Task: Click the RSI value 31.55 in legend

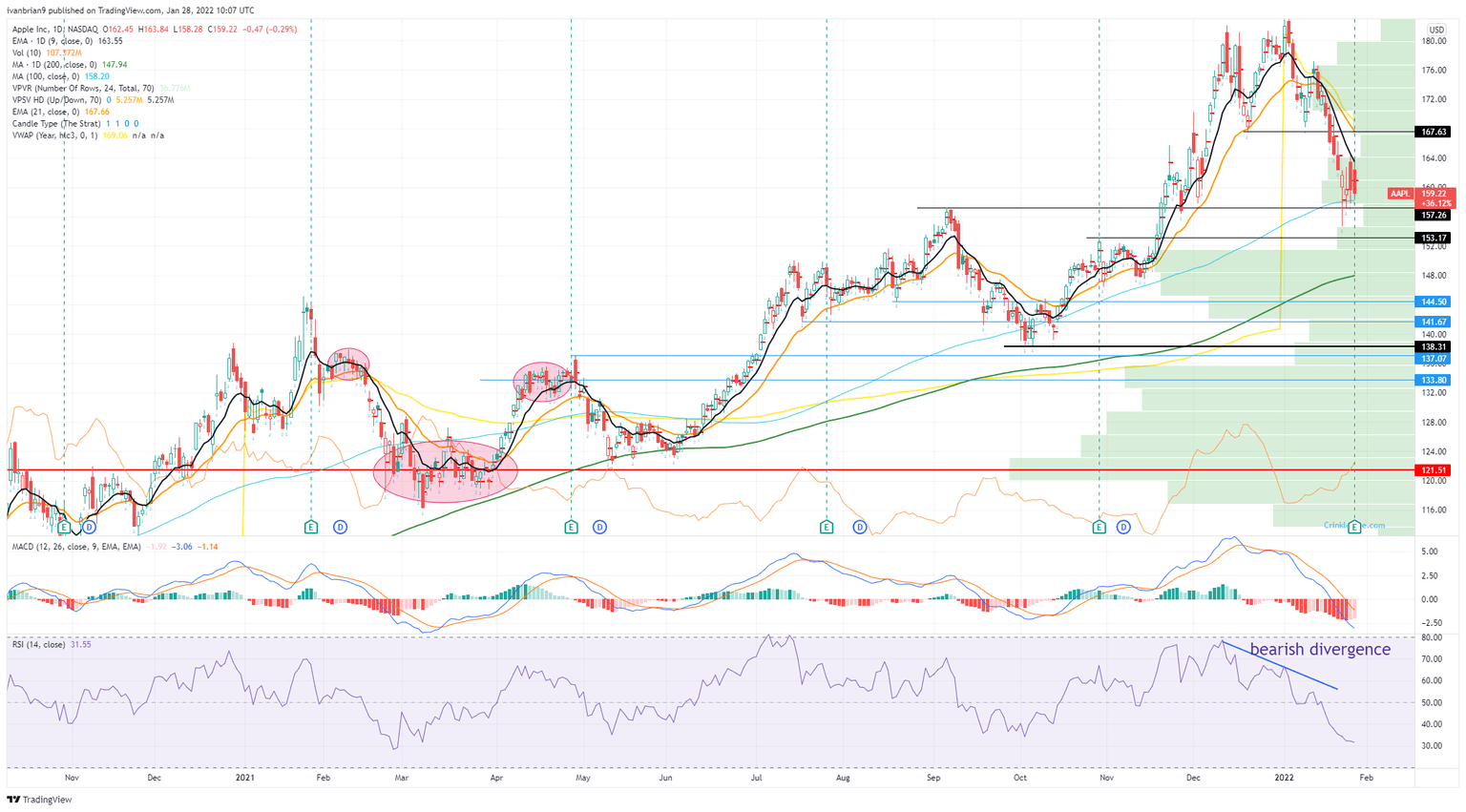Action: tap(81, 645)
